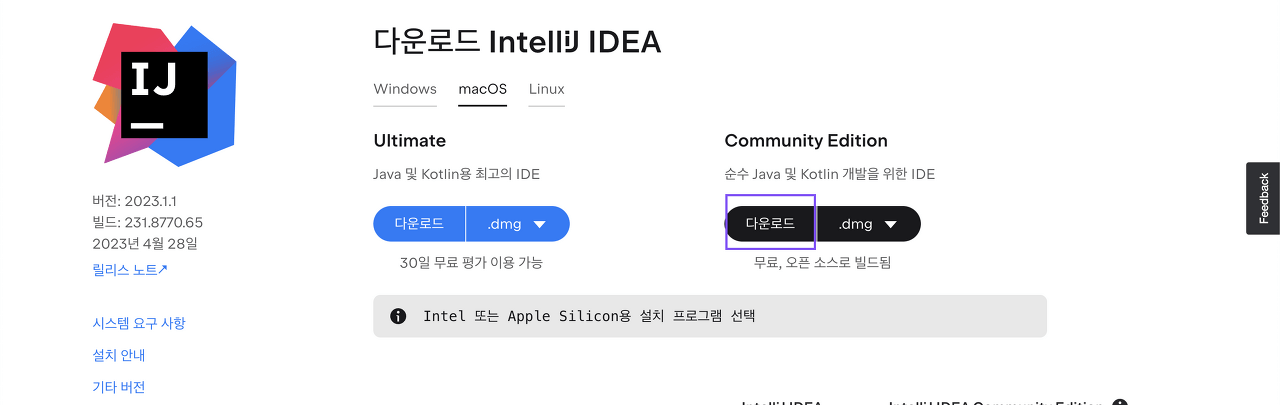Viewport: 1280px width, 405px height.
Task: Open the 기타 버전 link
Action: [119, 387]
